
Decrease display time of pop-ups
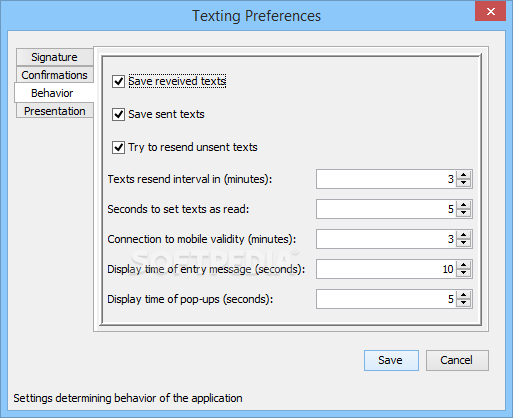pyautogui.click(x=463, y=303)
